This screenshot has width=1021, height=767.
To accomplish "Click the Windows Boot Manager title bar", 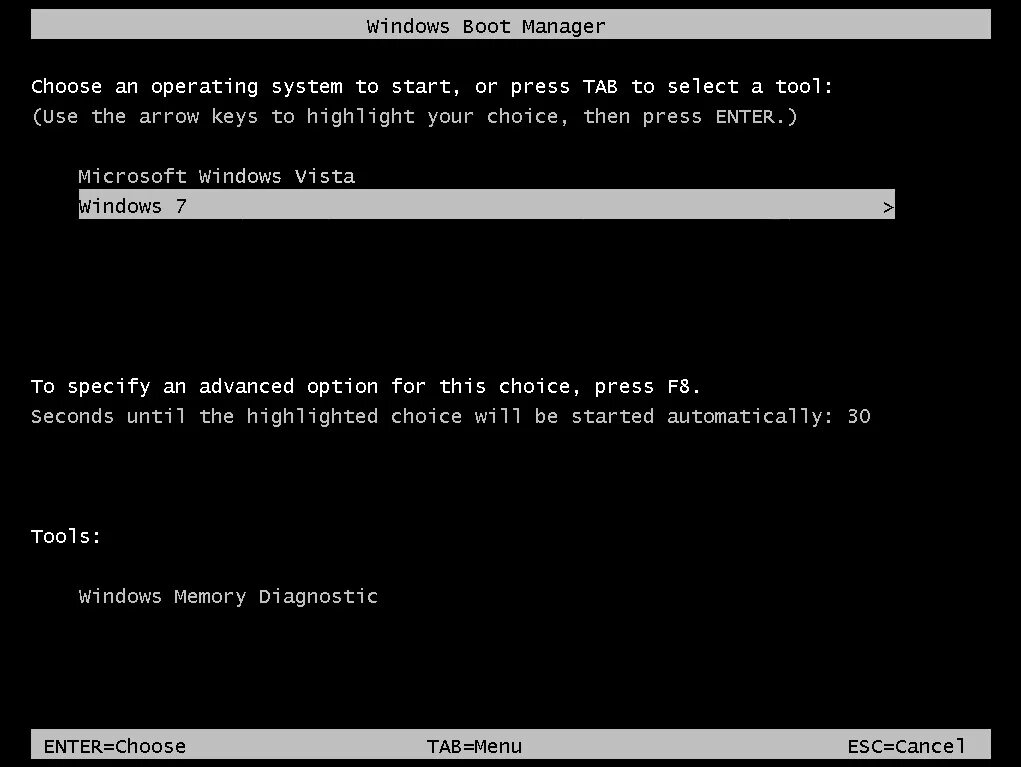I will coord(510,24).
